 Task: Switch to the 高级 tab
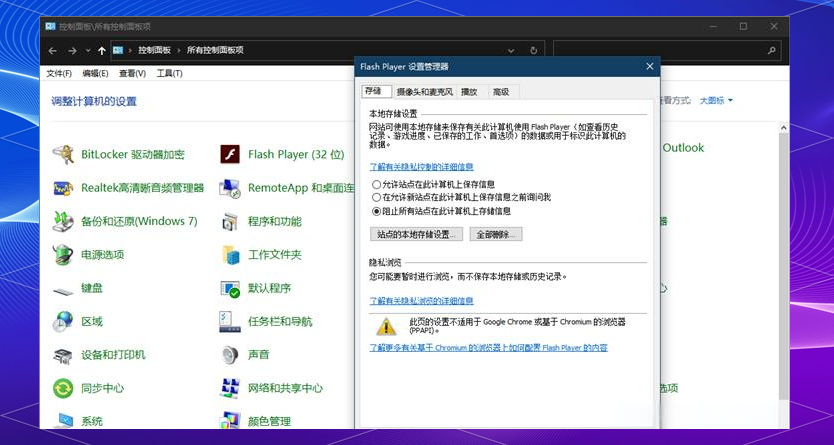[x=501, y=92]
